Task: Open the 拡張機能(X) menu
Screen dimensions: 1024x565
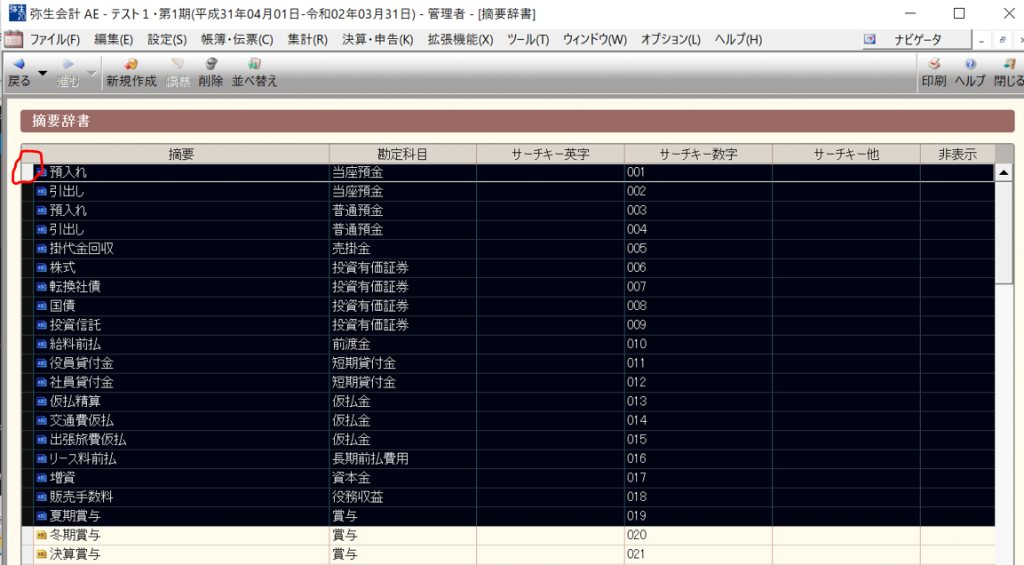Action: [460, 40]
